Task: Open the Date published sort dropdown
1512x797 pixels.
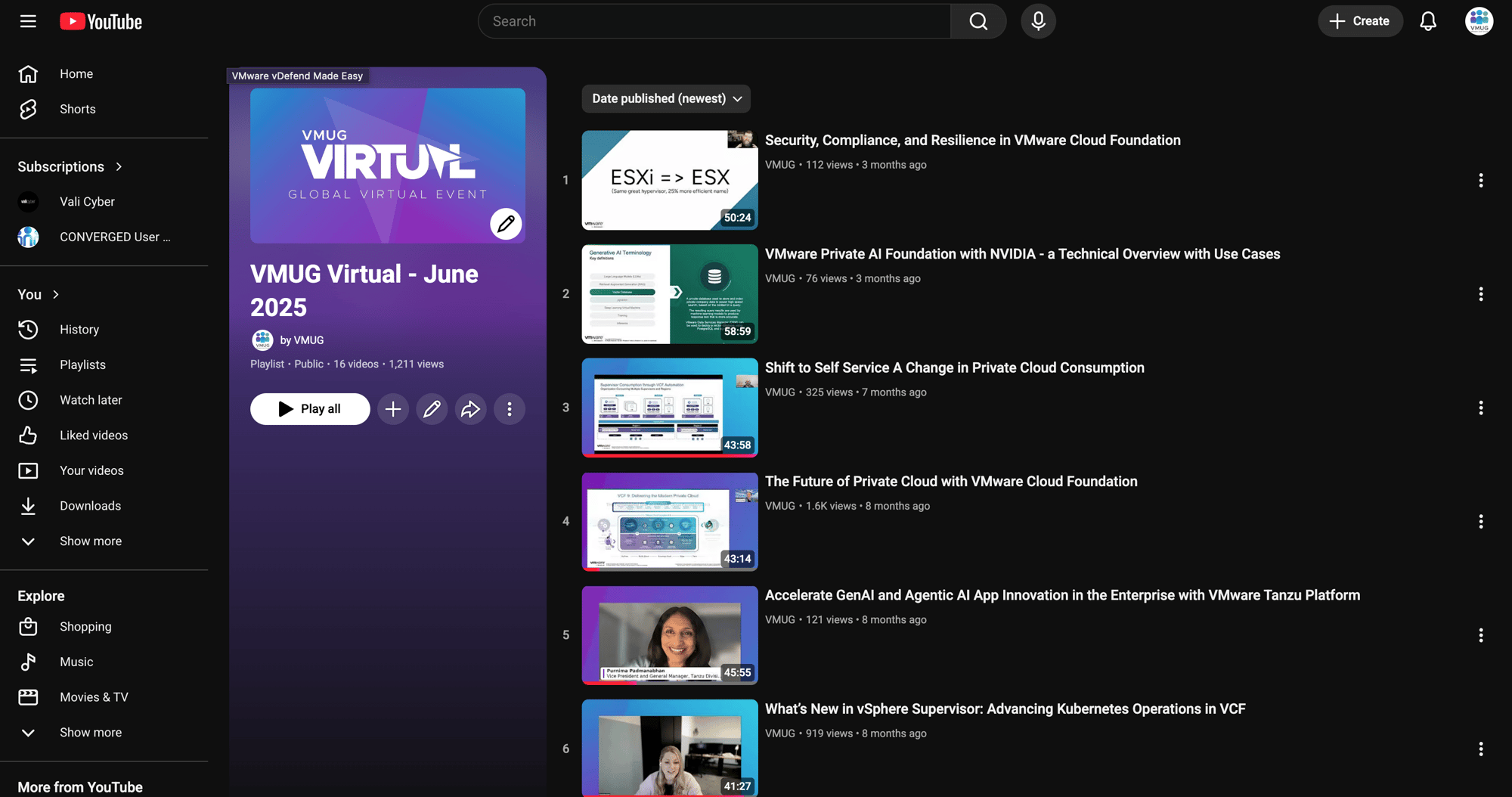Action: (665, 98)
